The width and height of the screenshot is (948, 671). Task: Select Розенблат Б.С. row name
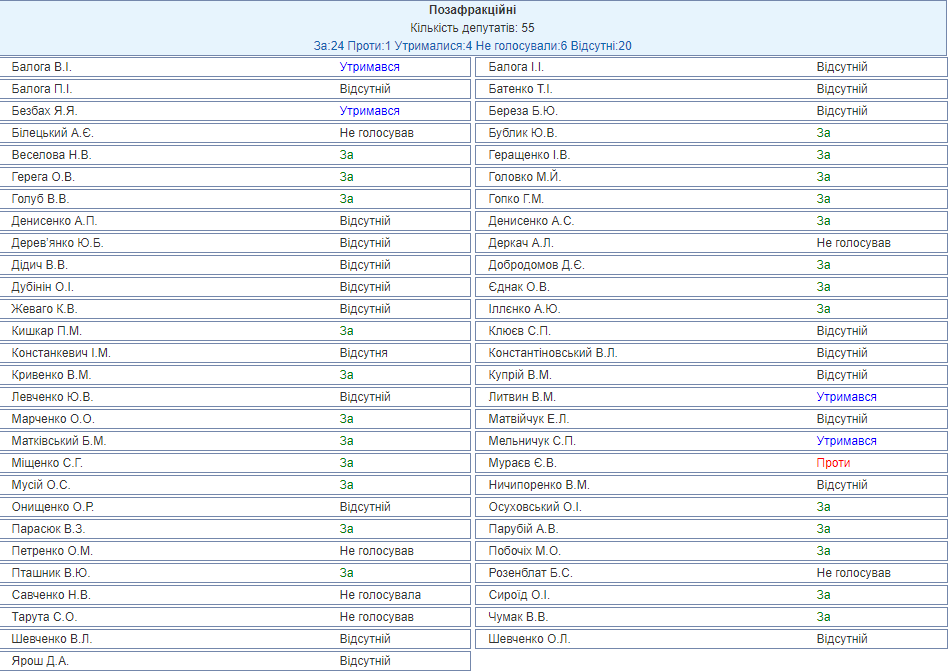tap(530, 573)
